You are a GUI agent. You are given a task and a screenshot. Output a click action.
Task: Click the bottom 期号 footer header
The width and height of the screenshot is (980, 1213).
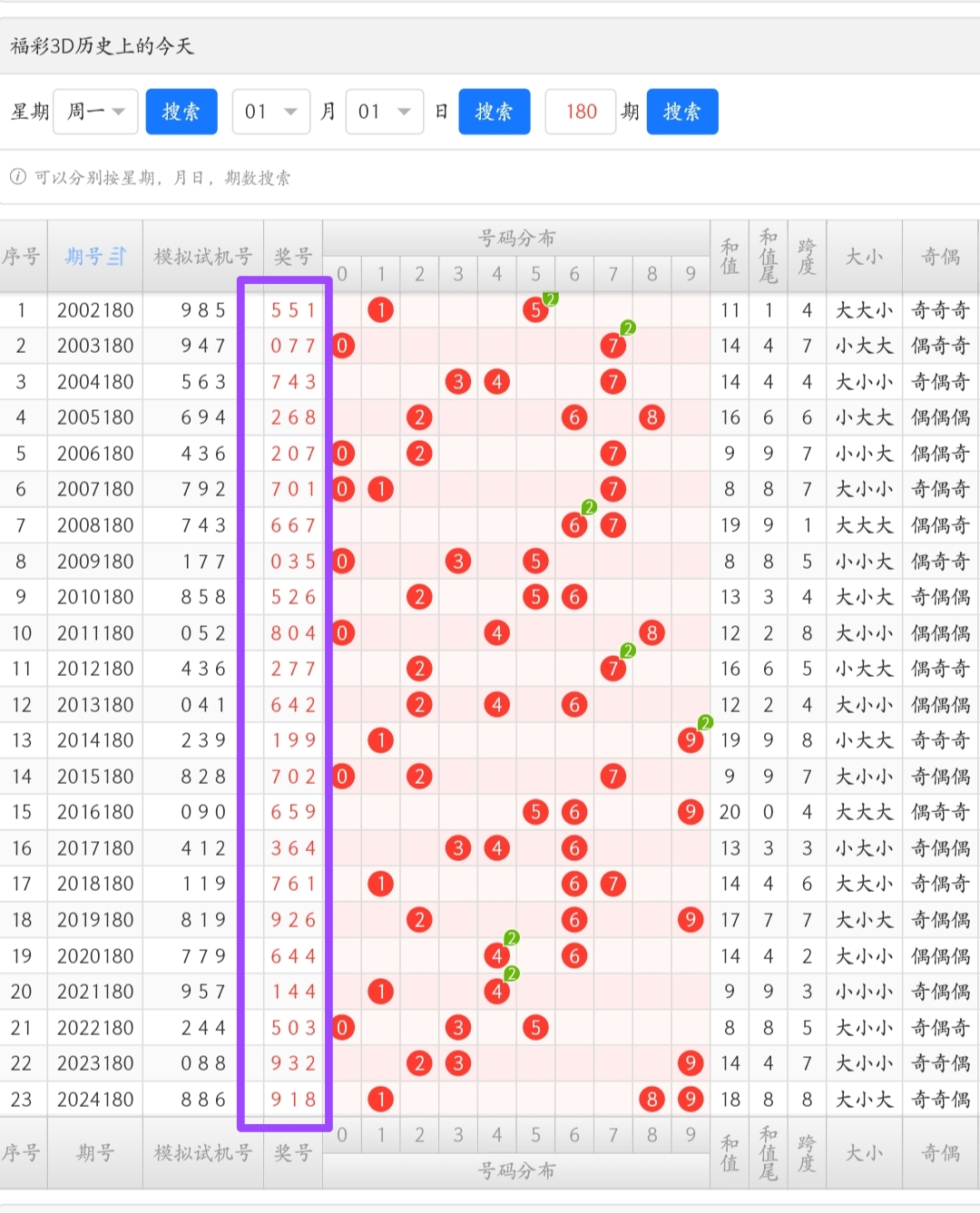[95, 1153]
